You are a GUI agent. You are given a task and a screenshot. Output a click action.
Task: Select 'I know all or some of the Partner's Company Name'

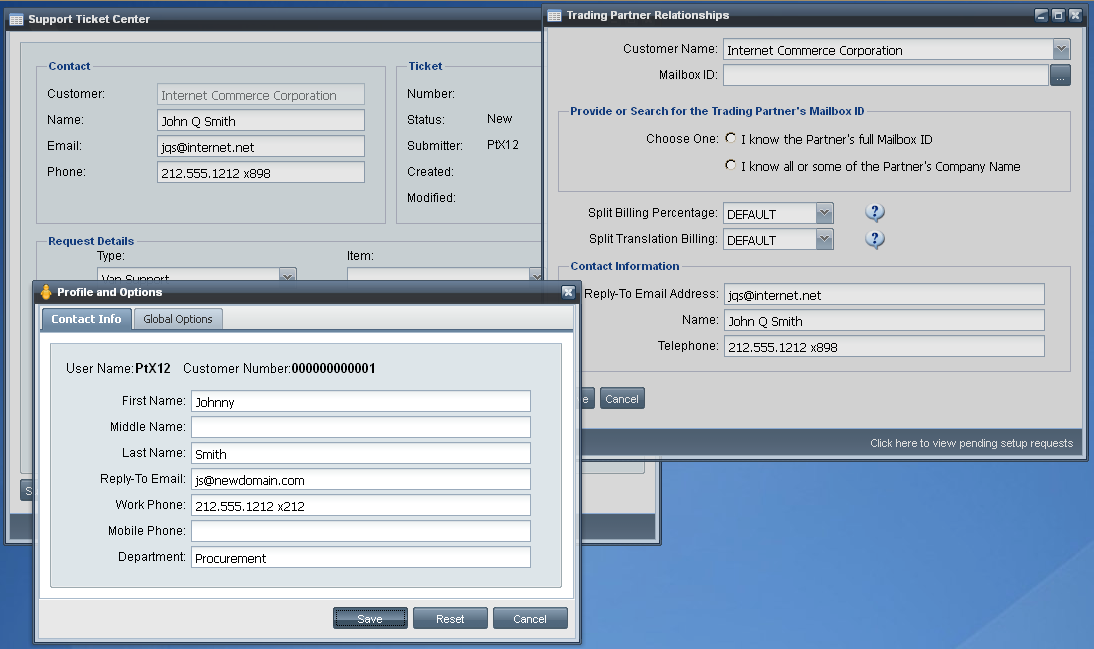tap(730, 165)
